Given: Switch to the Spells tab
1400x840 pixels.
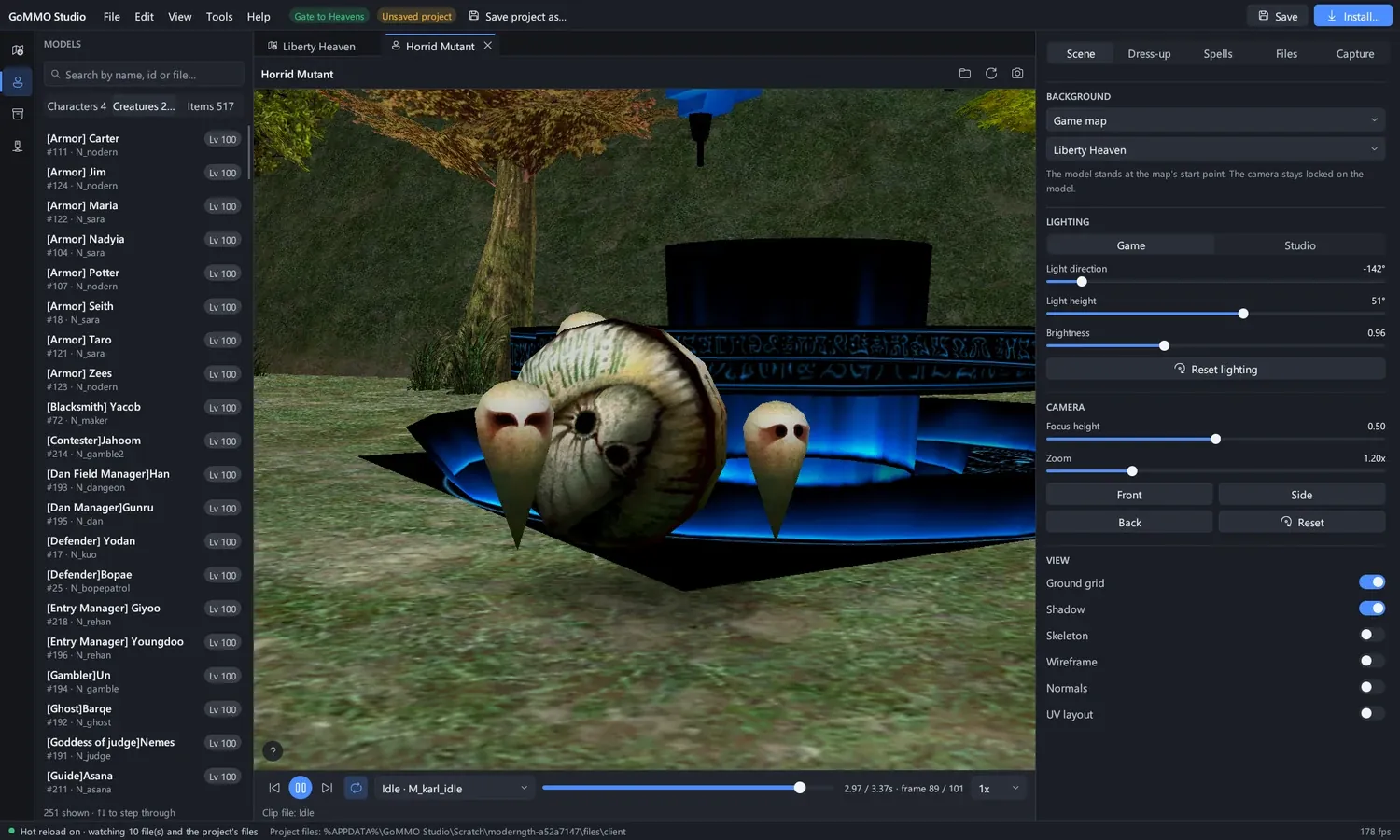Looking at the screenshot, I should 1218,53.
